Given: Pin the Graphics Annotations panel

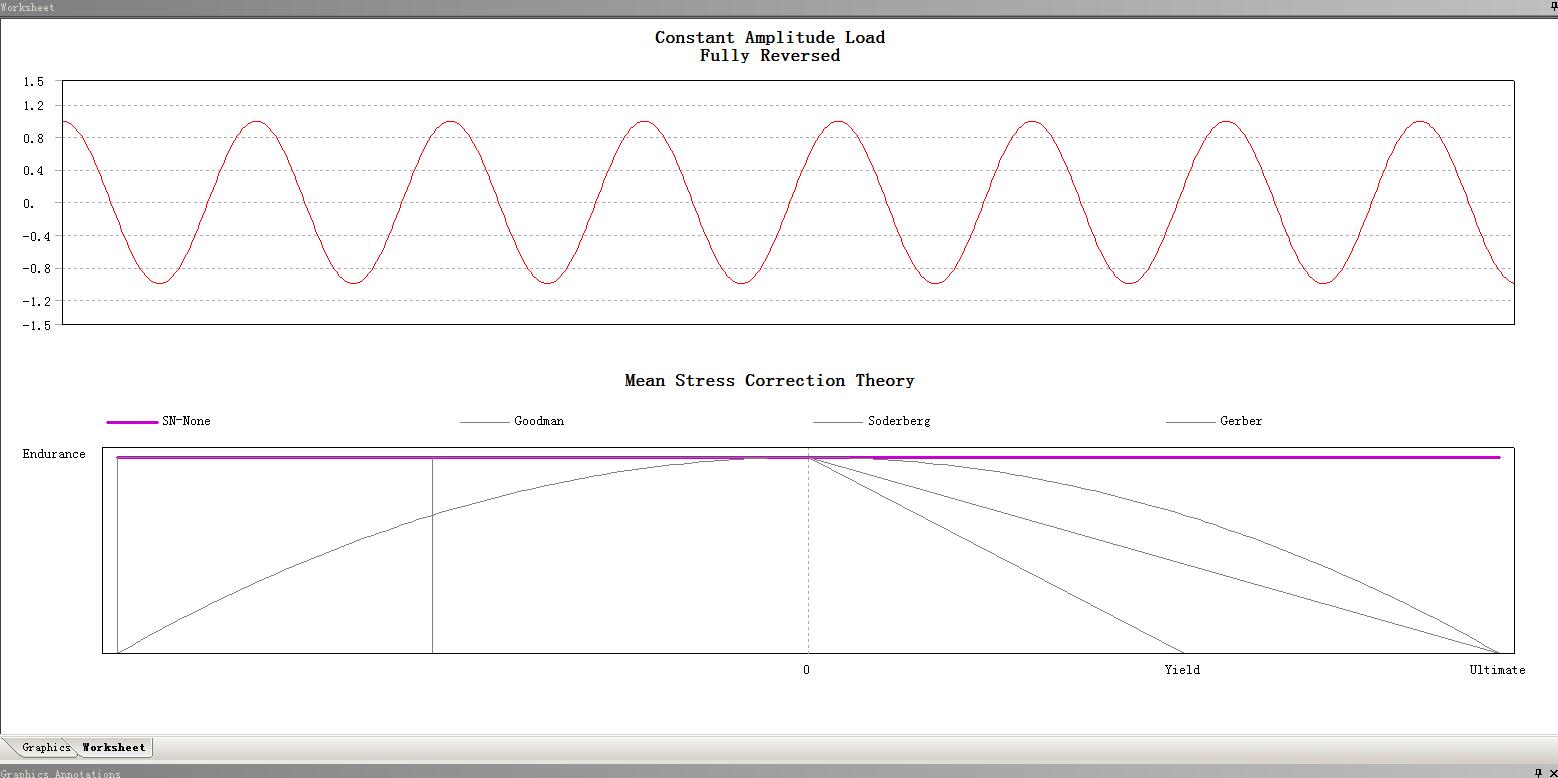Looking at the screenshot, I should point(1538,773).
